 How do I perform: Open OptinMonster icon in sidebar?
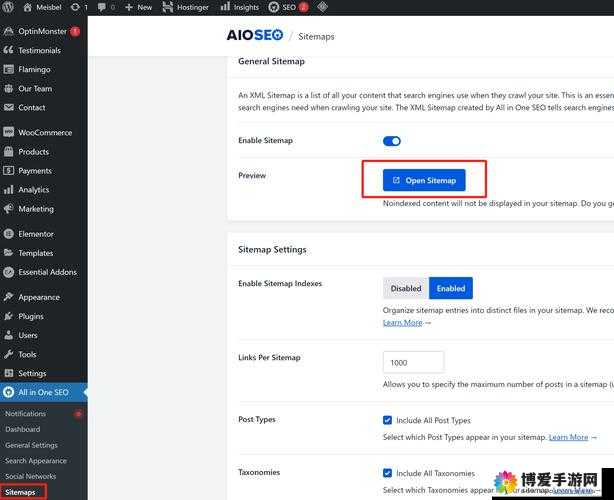click(8, 31)
